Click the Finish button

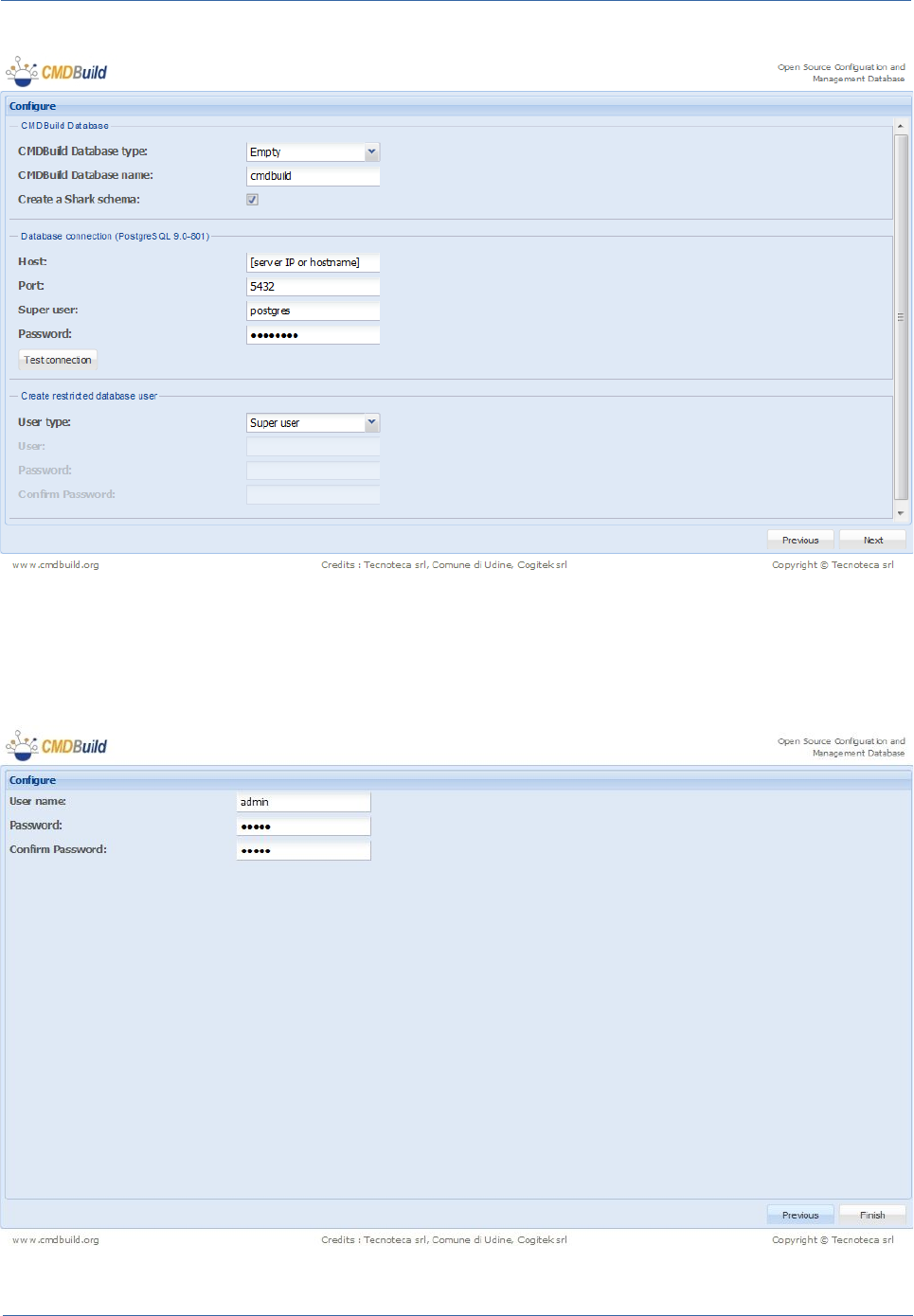click(872, 1215)
